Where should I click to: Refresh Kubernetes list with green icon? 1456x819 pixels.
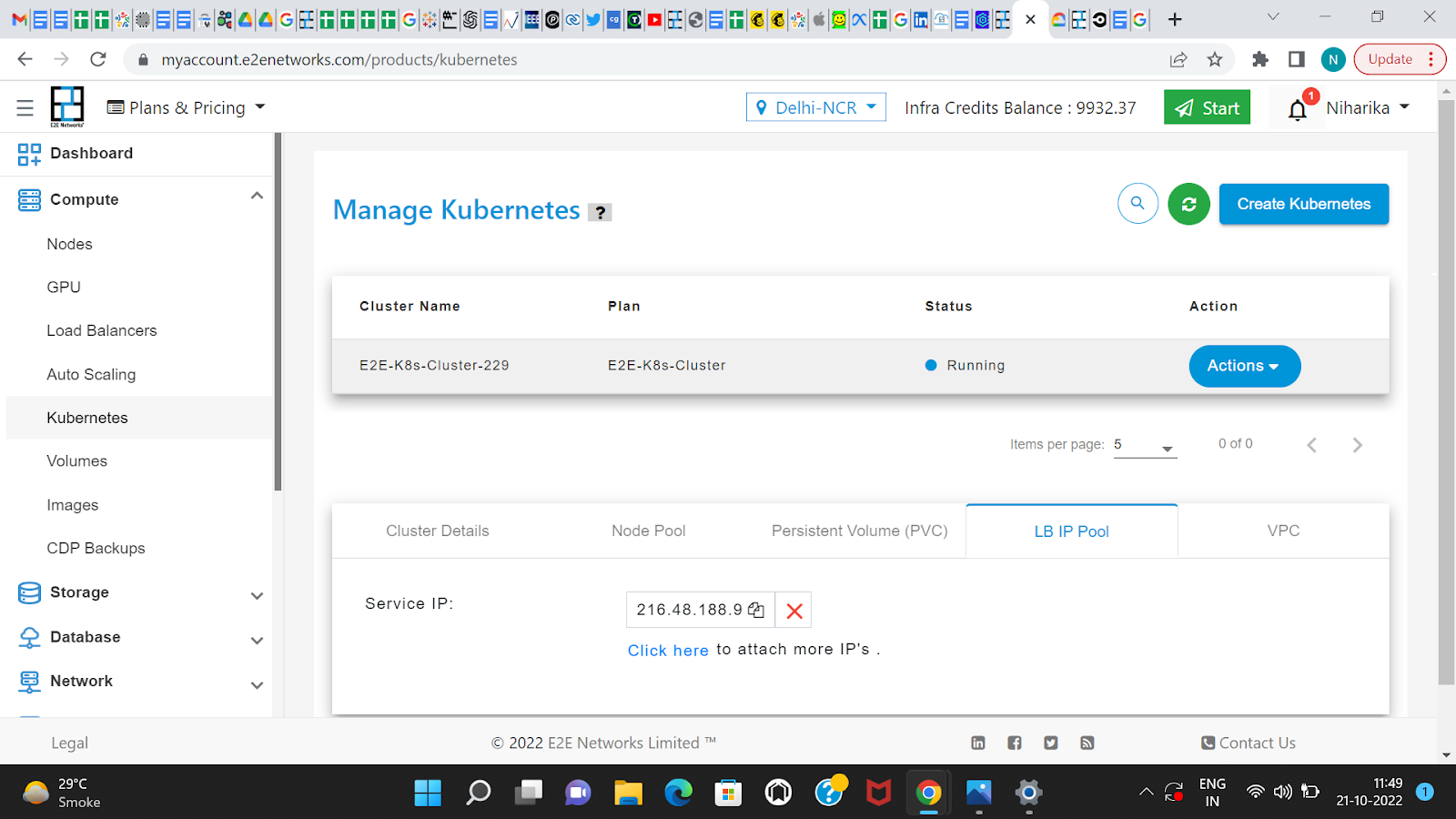click(1188, 204)
